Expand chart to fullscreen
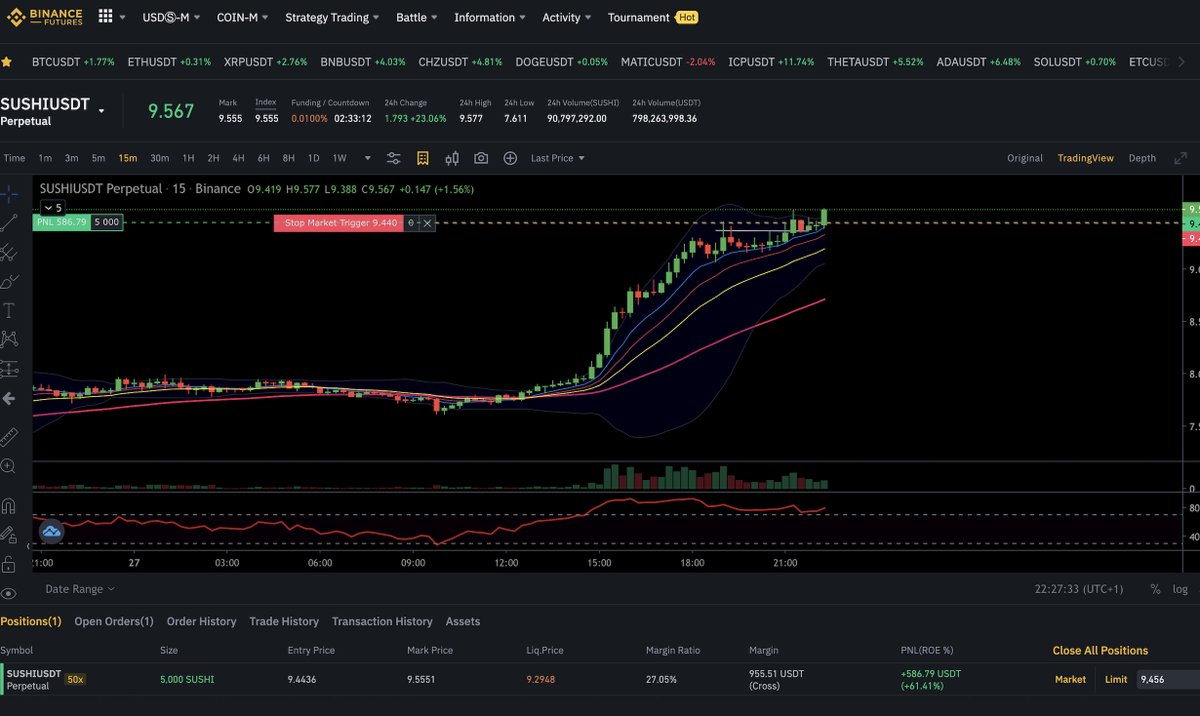 pyautogui.click(x=1181, y=158)
